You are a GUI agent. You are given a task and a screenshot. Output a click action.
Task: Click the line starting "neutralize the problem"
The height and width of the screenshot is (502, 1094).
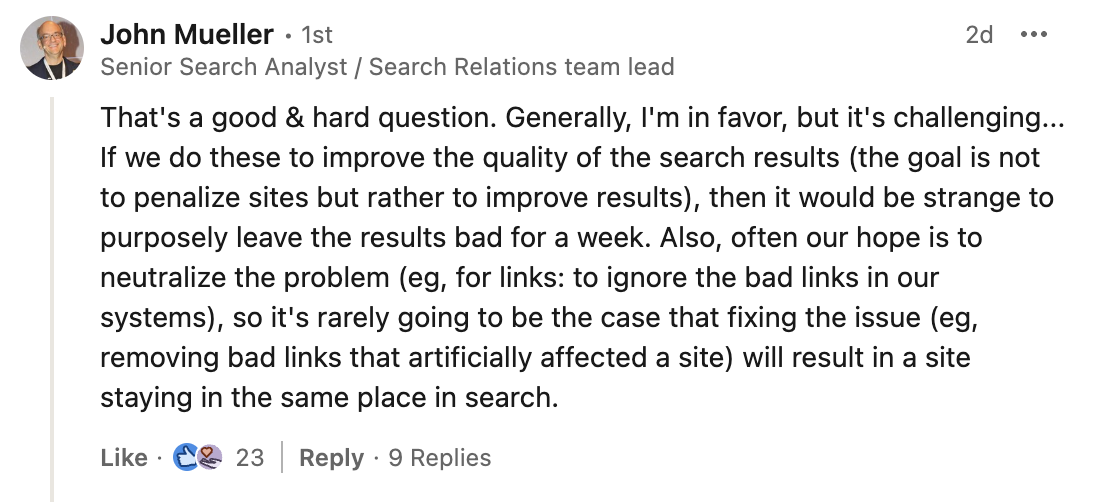519,277
